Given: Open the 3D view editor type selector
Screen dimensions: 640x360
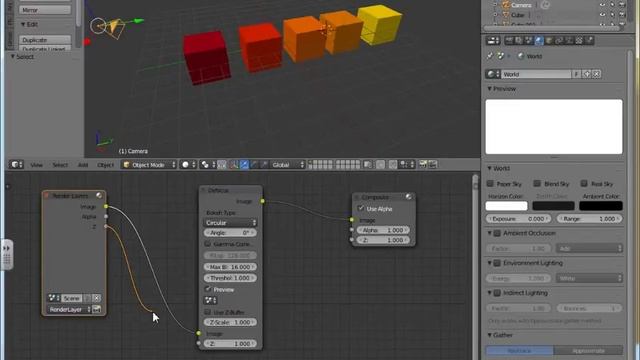Looking at the screenshot, I should tap(16, 164).
